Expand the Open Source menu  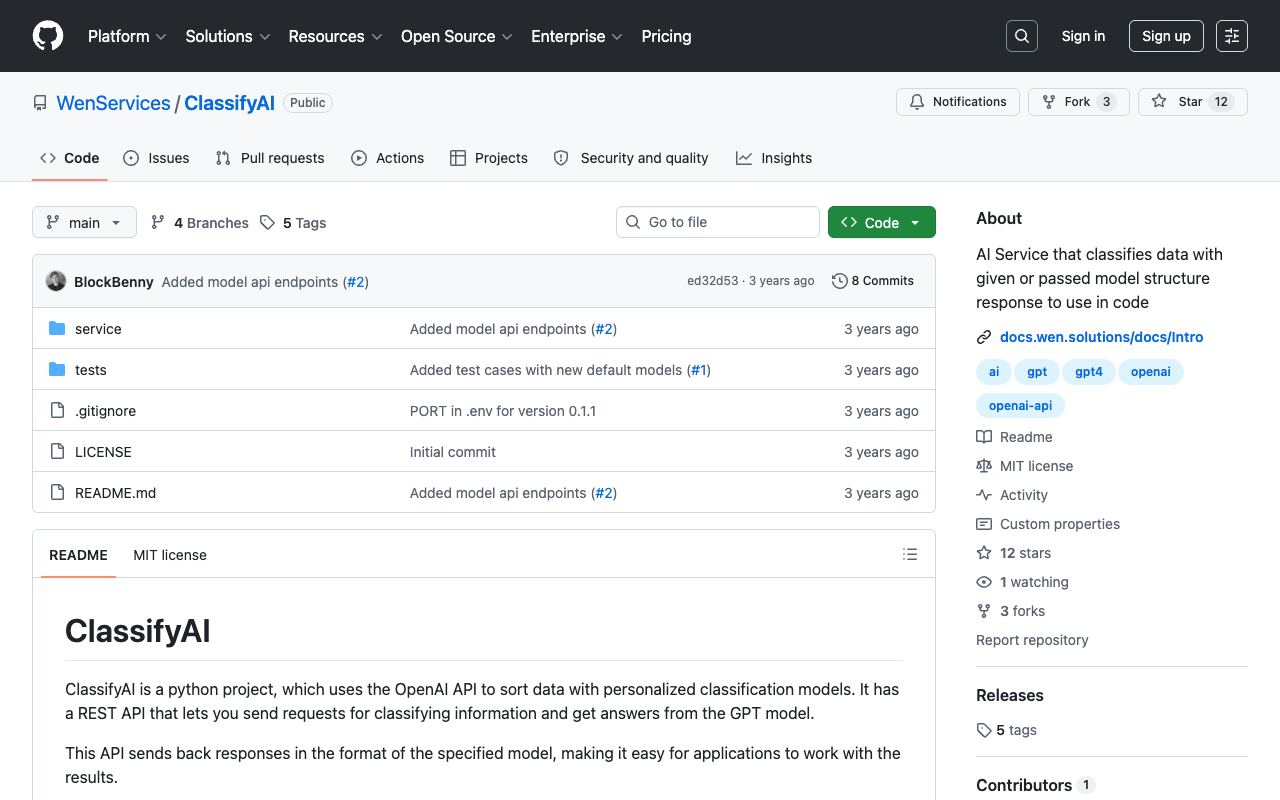tap(457, 36)
